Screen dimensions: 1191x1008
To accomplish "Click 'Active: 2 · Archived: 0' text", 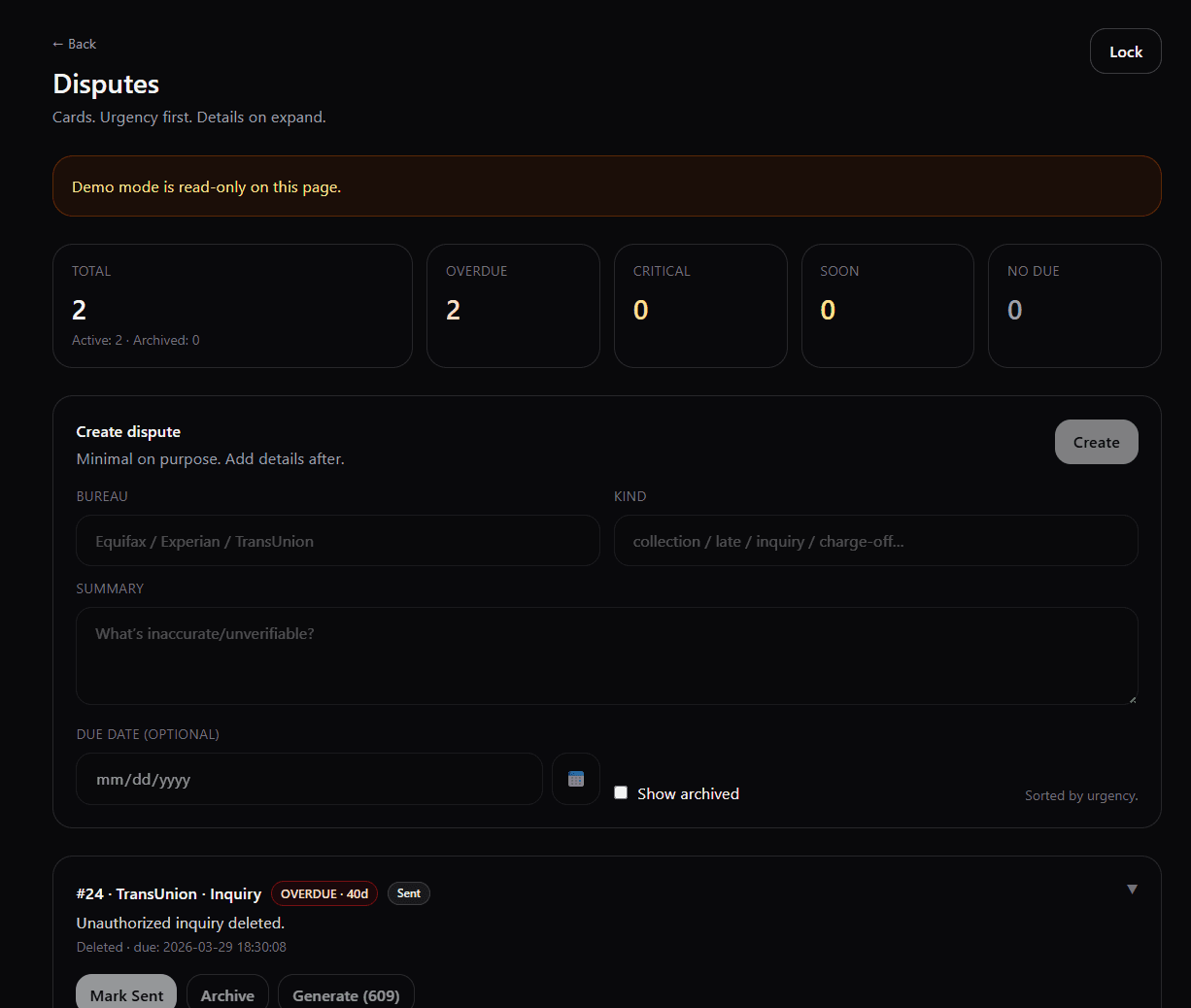I will pos(136,340).
